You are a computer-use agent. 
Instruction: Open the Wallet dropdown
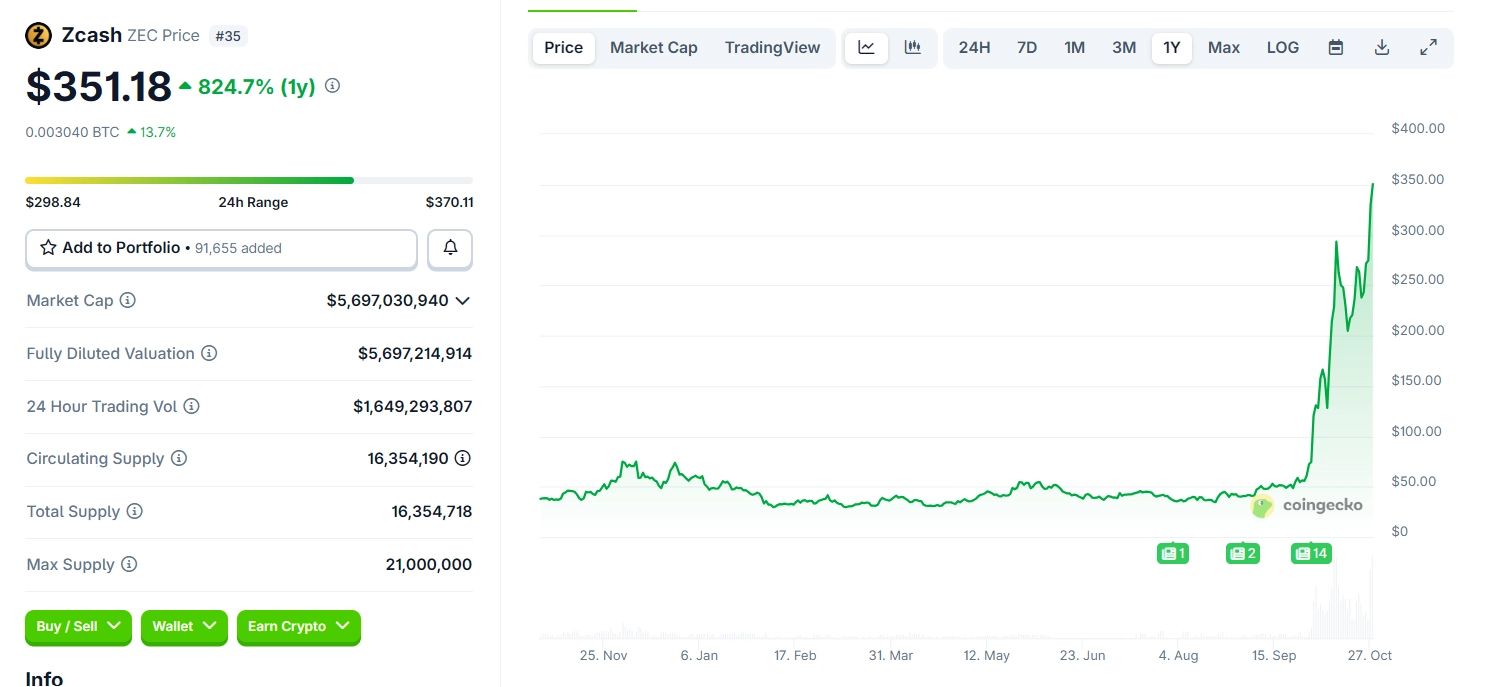point(184,627)
